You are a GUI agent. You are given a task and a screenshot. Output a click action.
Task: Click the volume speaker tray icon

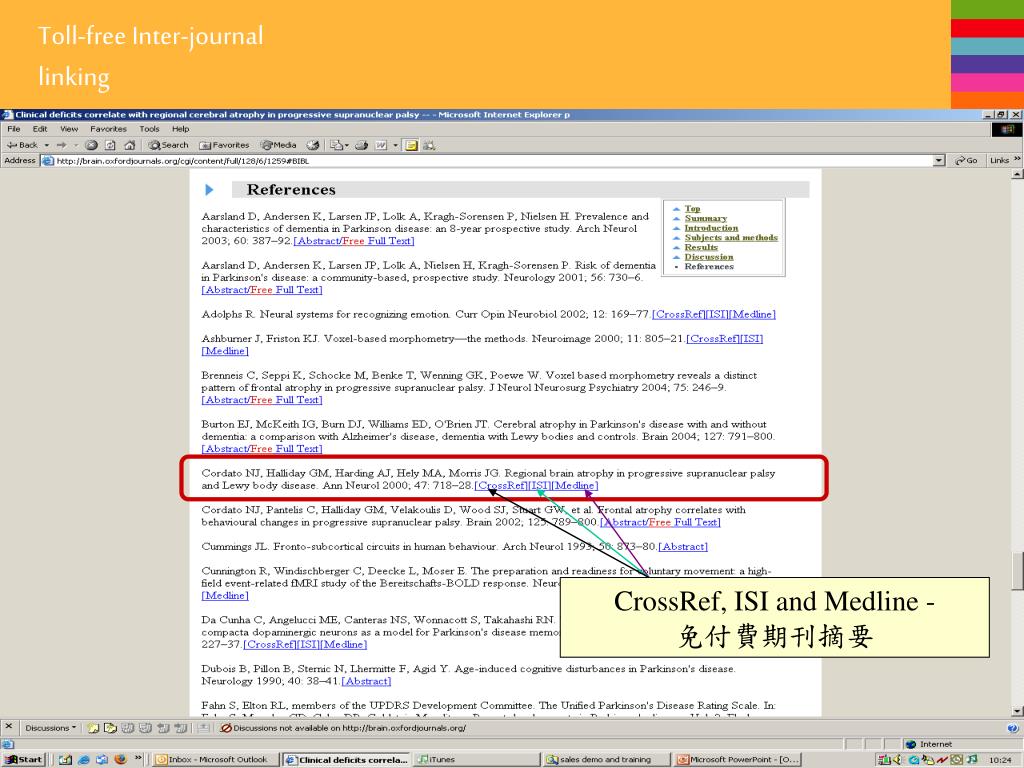(x=897, y=759)
